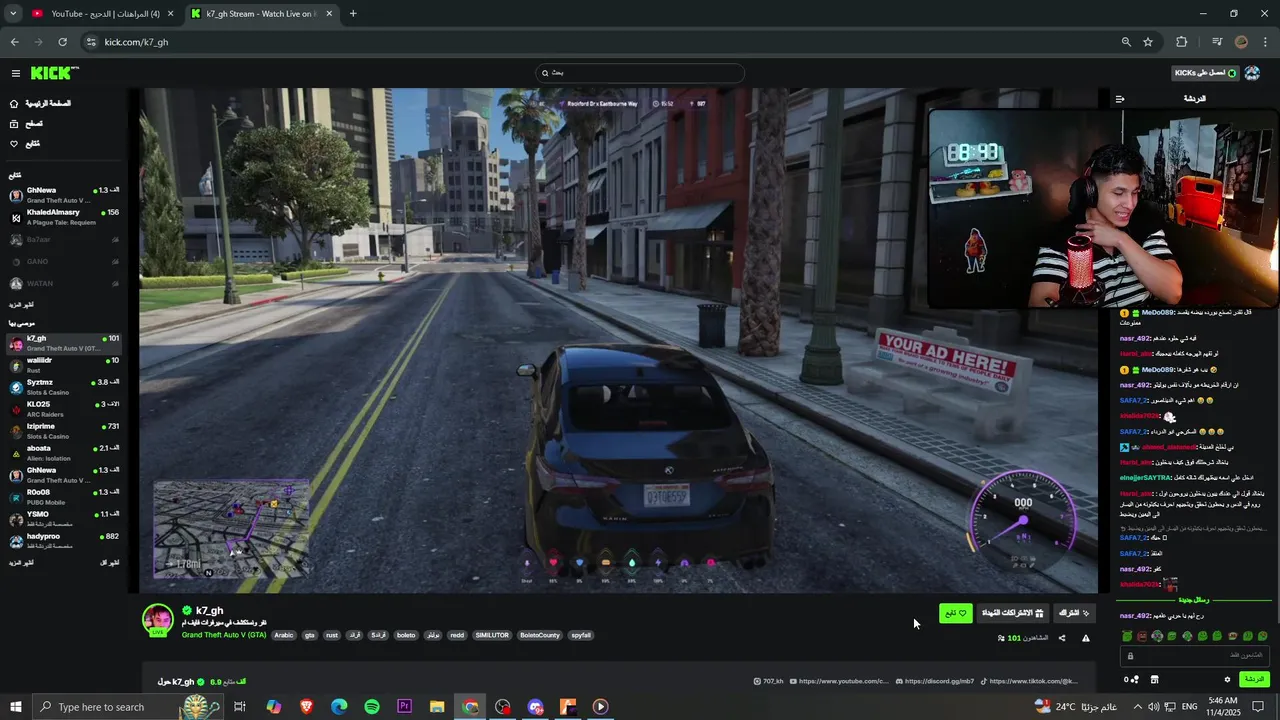Click the subscribe button
The width and height of the screenshot is (1280, 720).
(x=1074, y=613)
